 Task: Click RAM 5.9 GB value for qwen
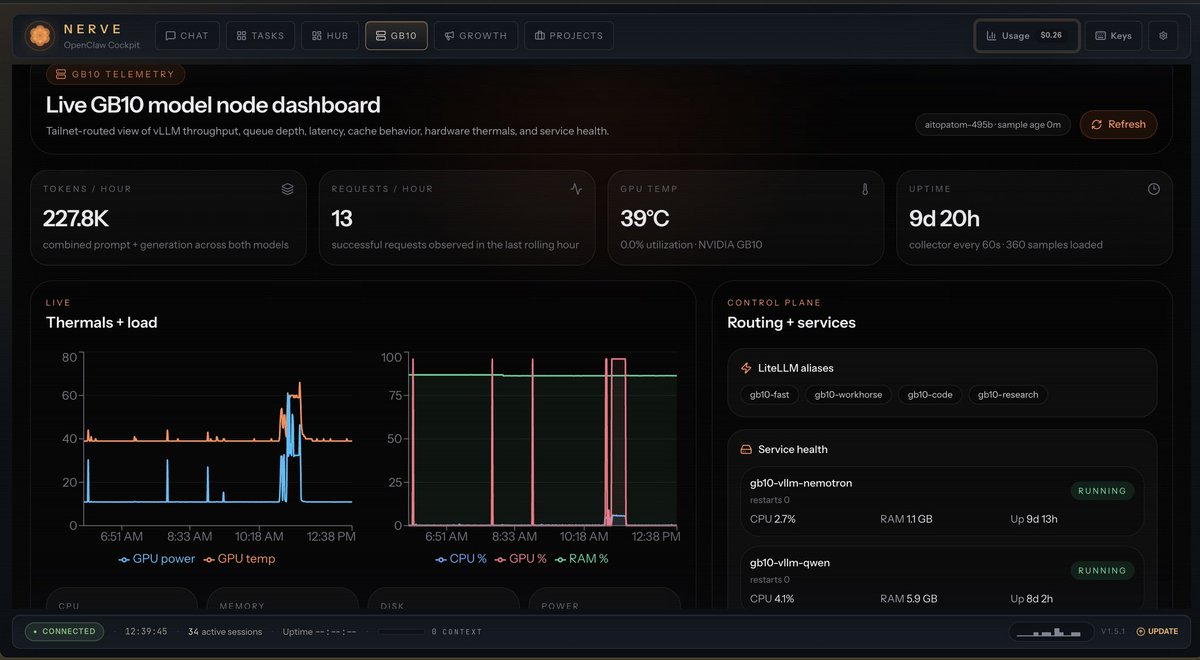click(x=909, y=599)
